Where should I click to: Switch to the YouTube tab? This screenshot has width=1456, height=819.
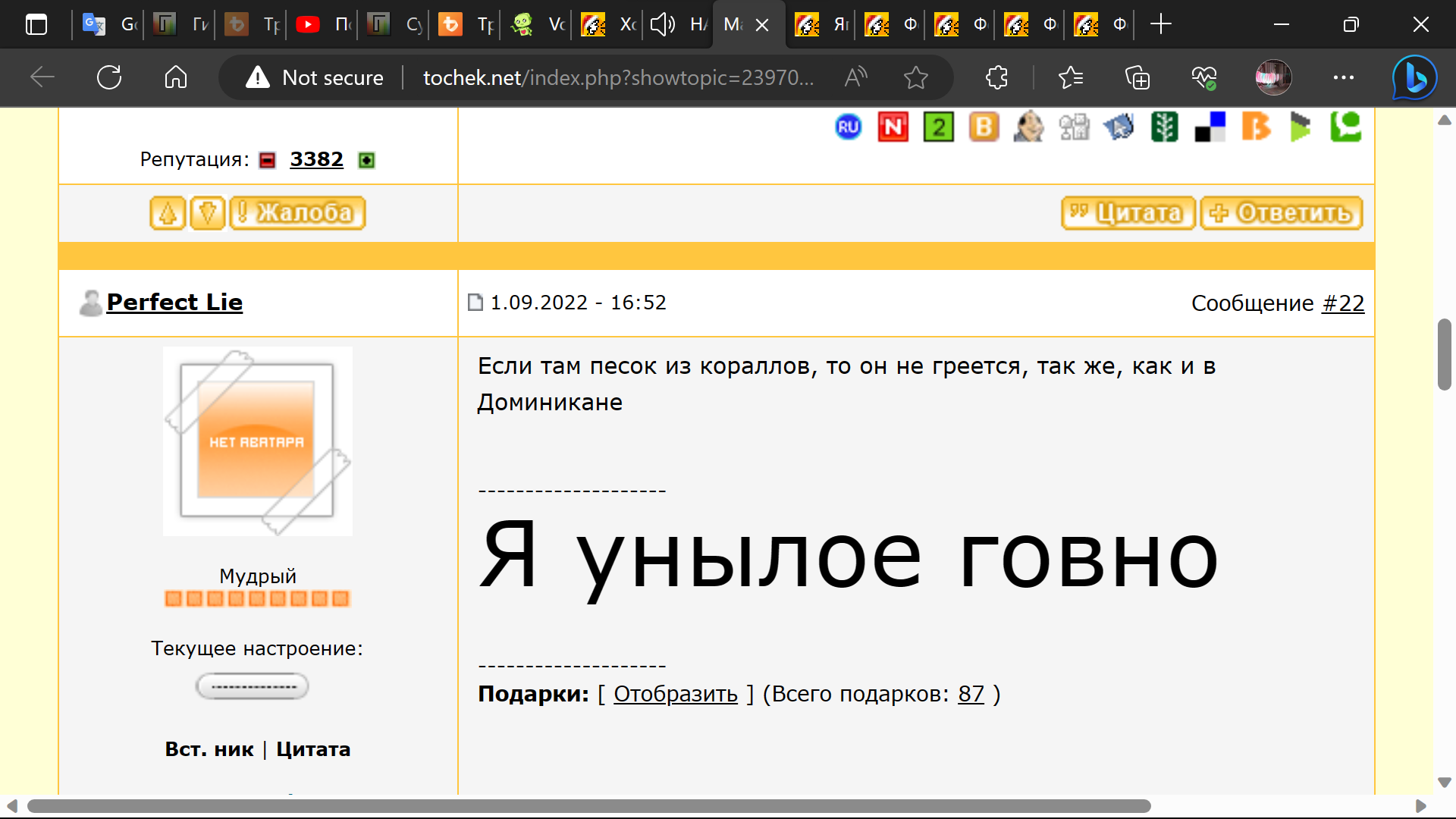click(322, 25)
